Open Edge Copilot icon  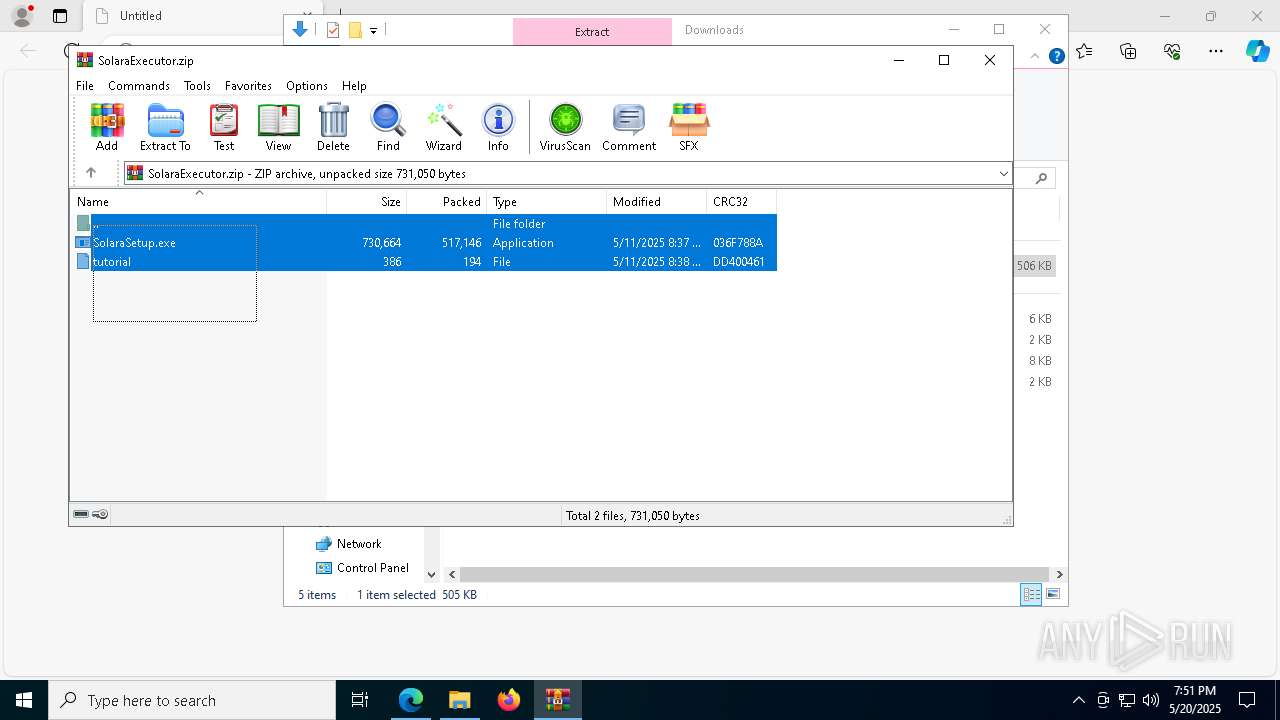click(1257, 51)
